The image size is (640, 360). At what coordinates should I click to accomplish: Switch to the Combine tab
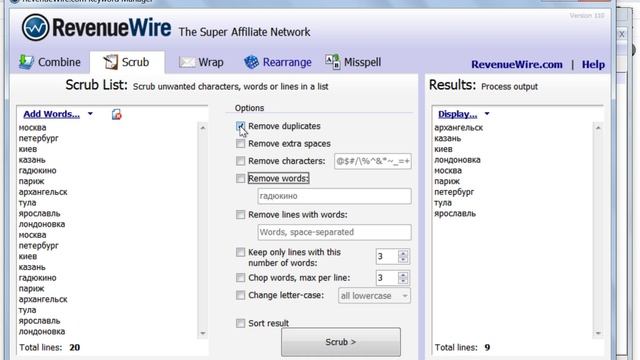click(50, 62)
